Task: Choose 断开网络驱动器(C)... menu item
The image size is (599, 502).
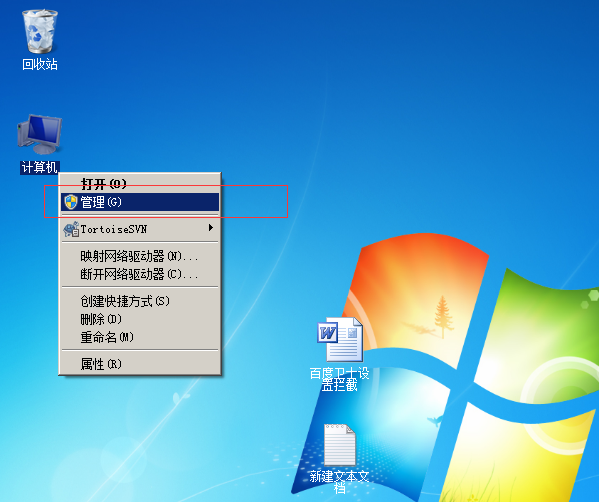Action: (x=140, y=274)
